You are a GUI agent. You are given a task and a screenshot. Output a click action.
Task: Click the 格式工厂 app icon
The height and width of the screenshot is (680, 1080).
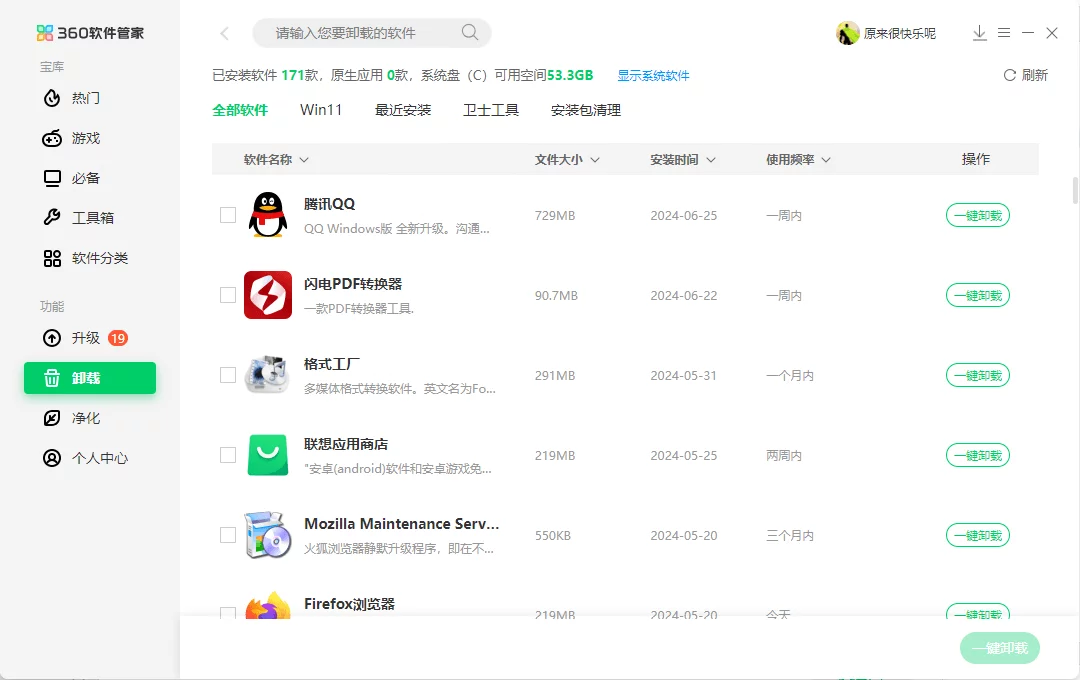[268, 375]
